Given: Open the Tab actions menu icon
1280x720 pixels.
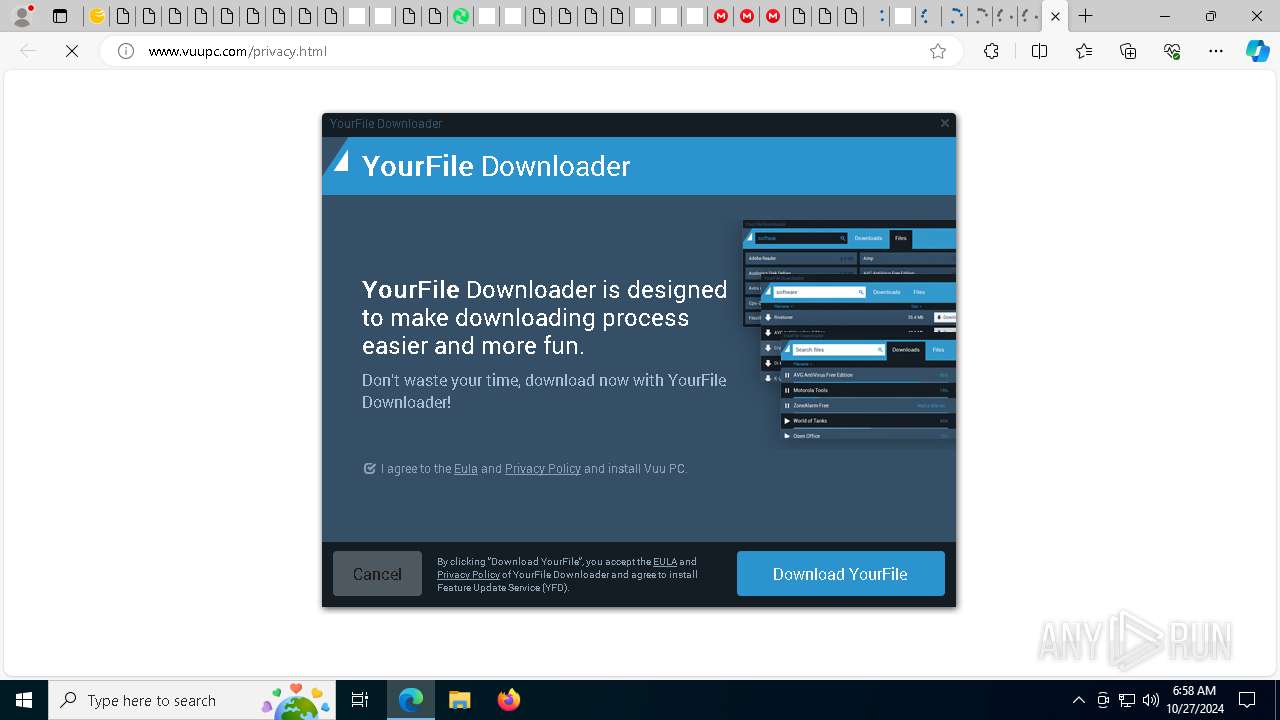Looking at the screenshot, I should pos(60,16).
